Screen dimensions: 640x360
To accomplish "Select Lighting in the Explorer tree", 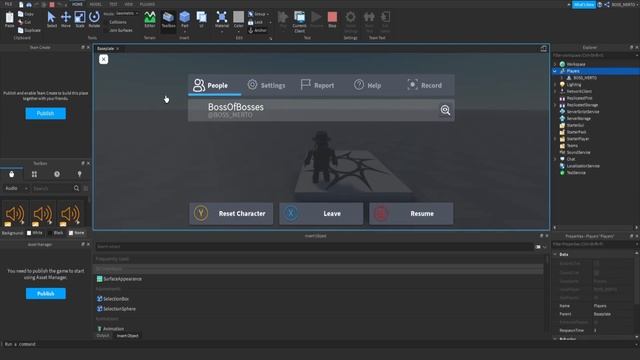I will [573, 84].
